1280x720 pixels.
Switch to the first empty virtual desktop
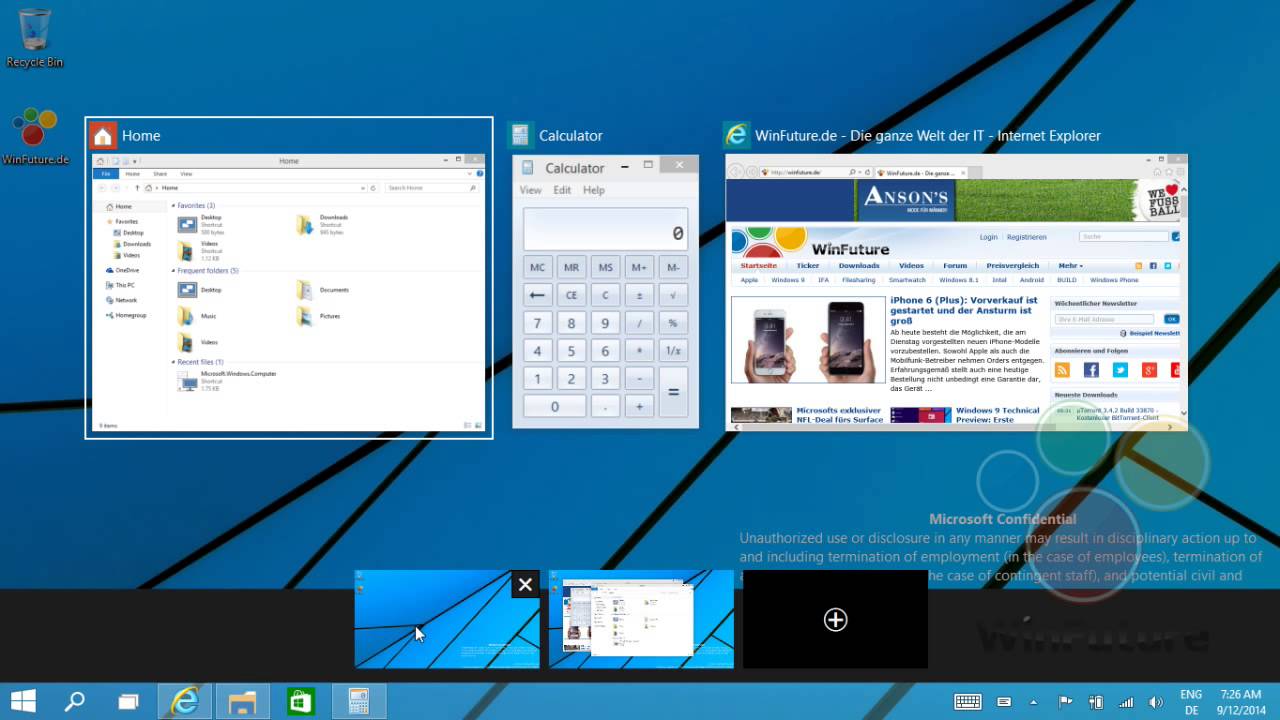tap(447, 619)
